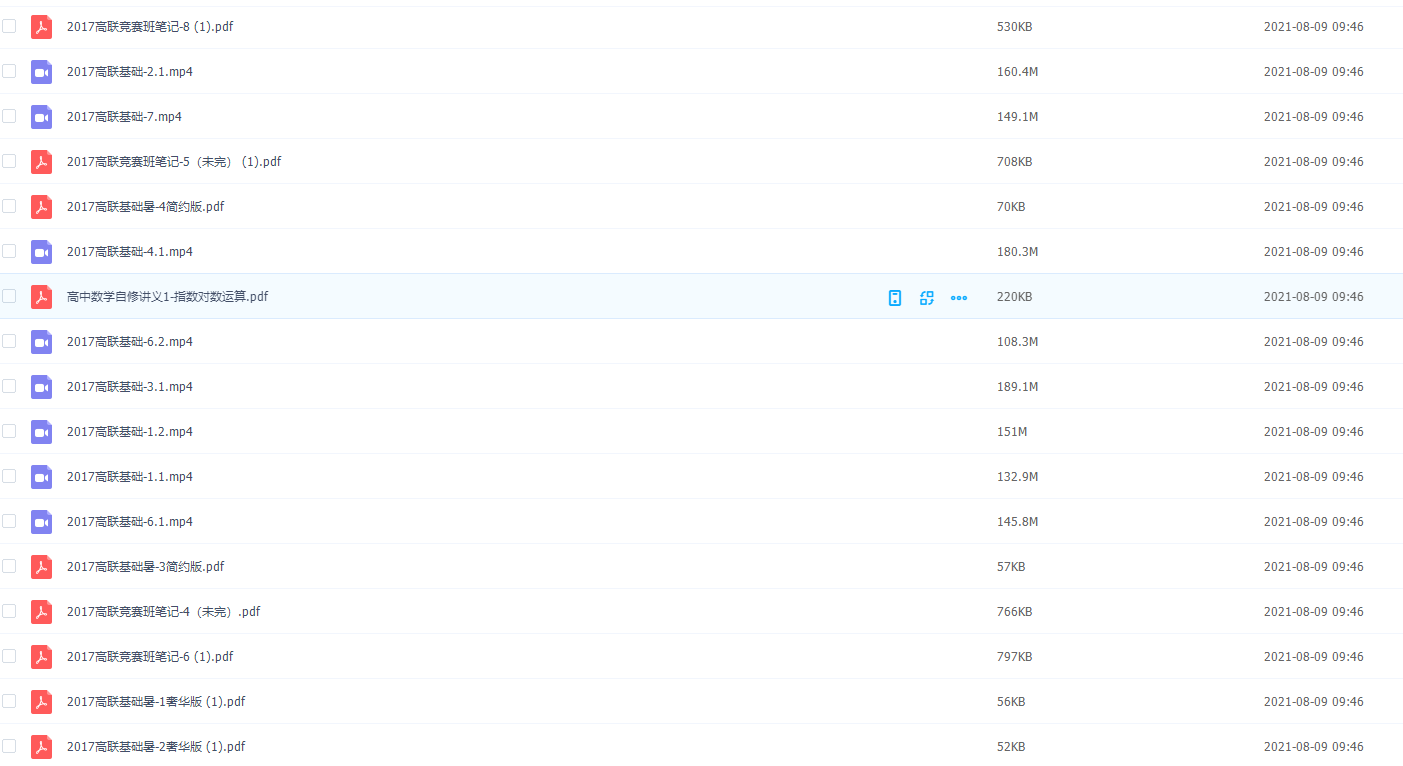Tick checkbox next to 2017高联基础-3.1.mp4

pyautogui.click(x=9, y=386)
